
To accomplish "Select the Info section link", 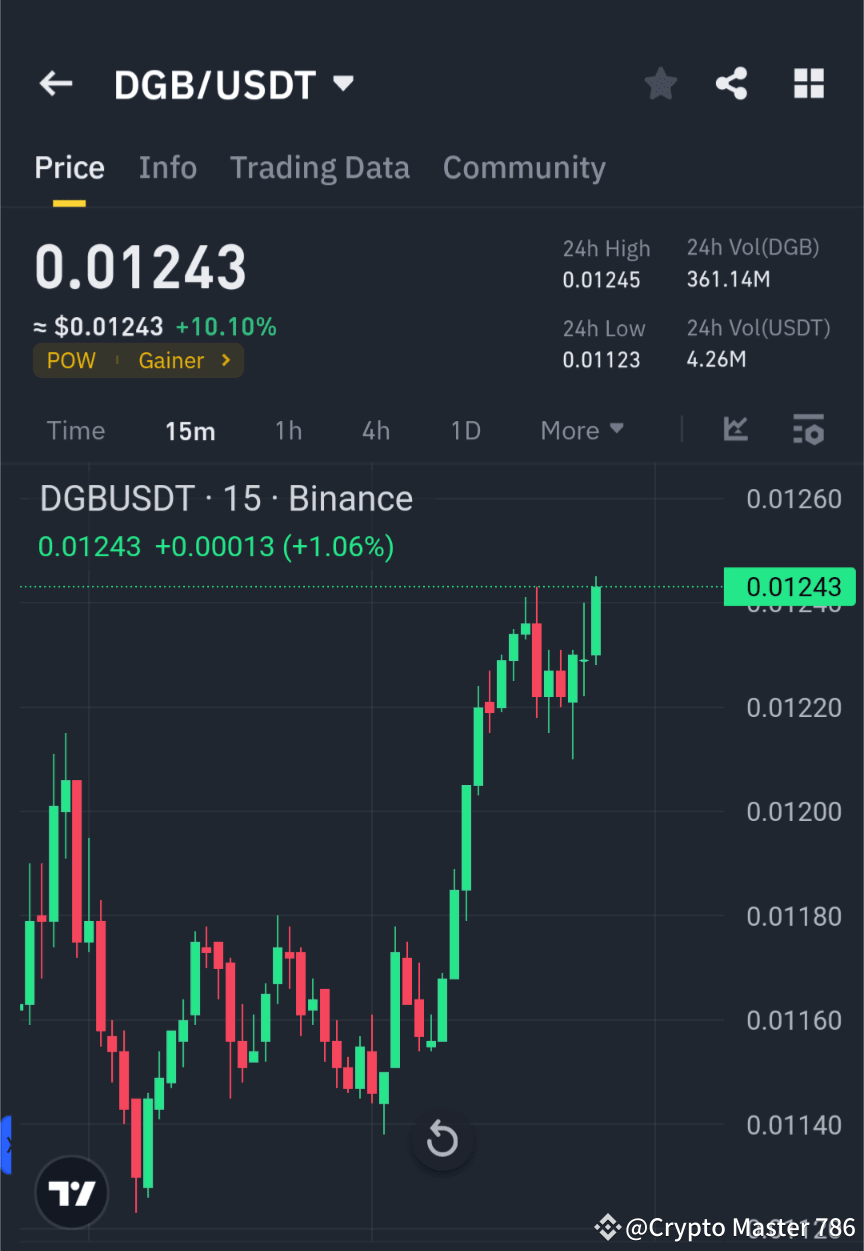I will click(x=167, y=168).
